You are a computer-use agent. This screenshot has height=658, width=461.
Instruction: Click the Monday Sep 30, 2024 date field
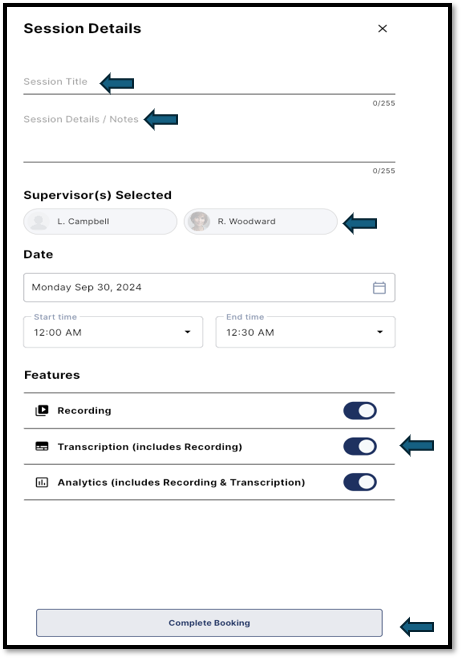209,287
